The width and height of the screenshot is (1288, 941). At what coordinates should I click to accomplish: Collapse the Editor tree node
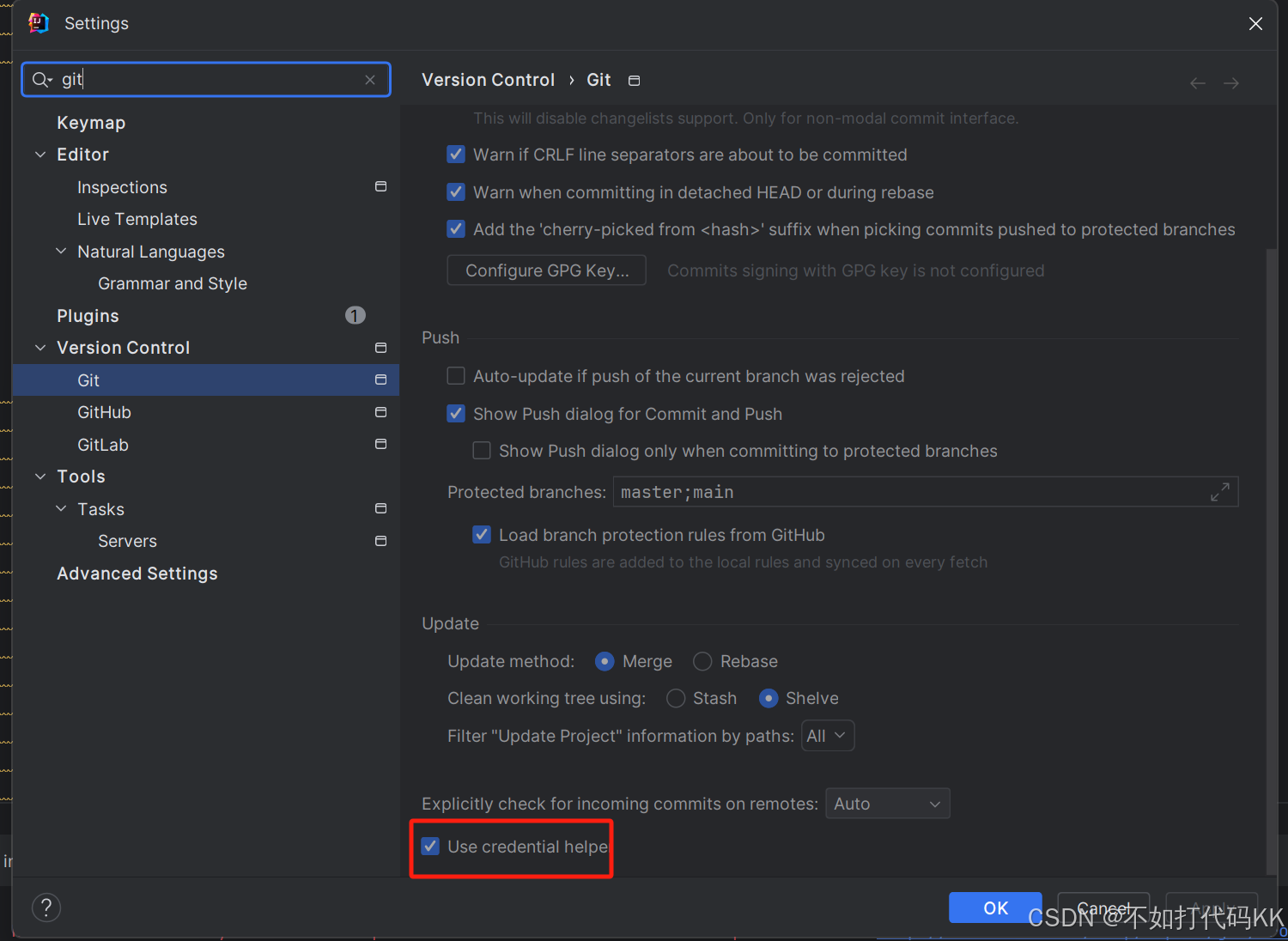[40, 155]
